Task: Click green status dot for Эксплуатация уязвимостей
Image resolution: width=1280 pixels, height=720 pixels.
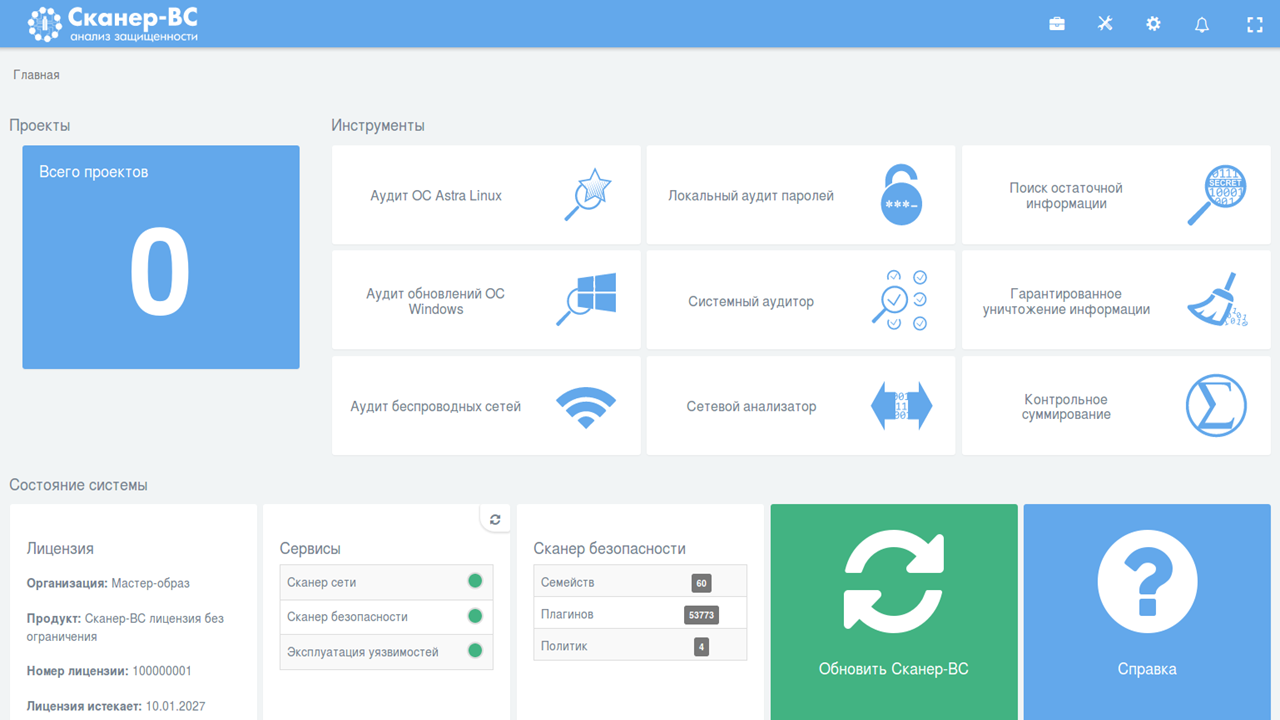Action: (475, 651)
